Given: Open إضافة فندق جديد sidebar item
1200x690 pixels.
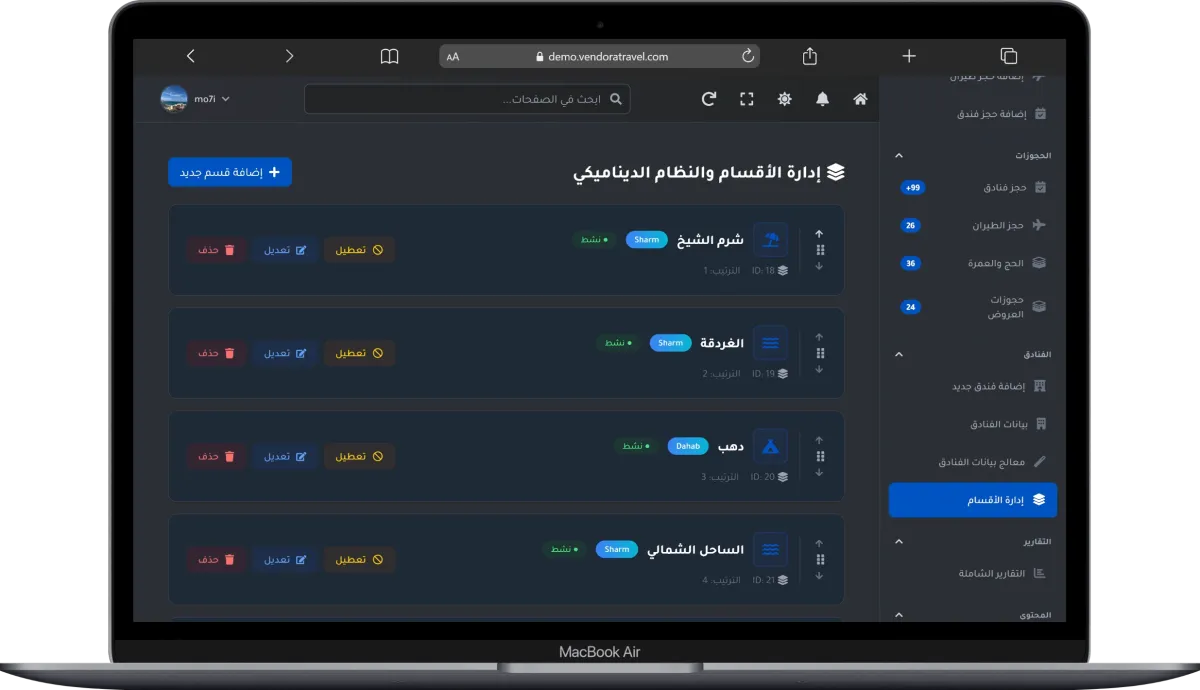Looking at the screenshot, I should 972,386.
